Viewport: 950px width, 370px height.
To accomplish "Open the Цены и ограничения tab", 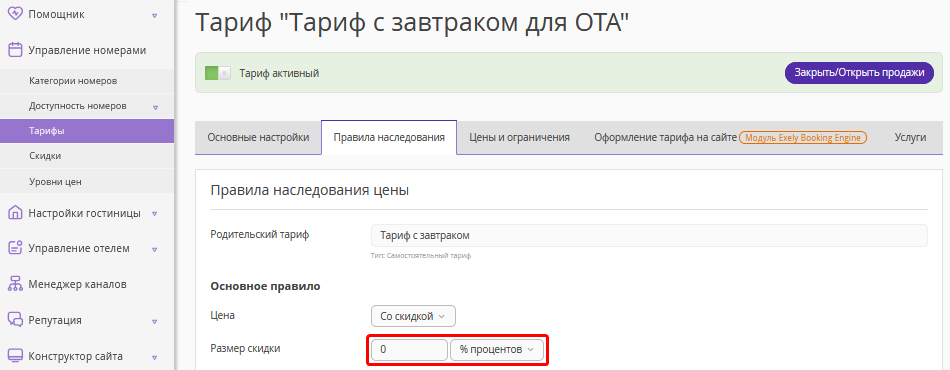I will pyautogui.click(x=519, y=137).
